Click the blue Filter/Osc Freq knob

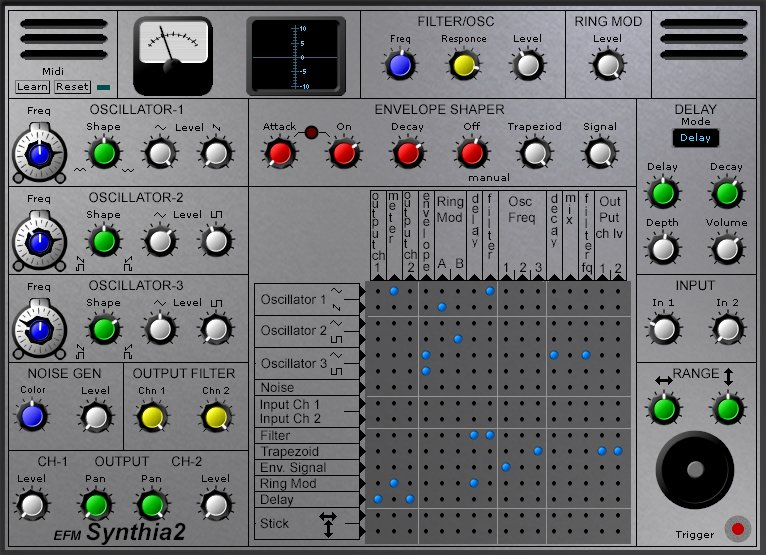401,66
